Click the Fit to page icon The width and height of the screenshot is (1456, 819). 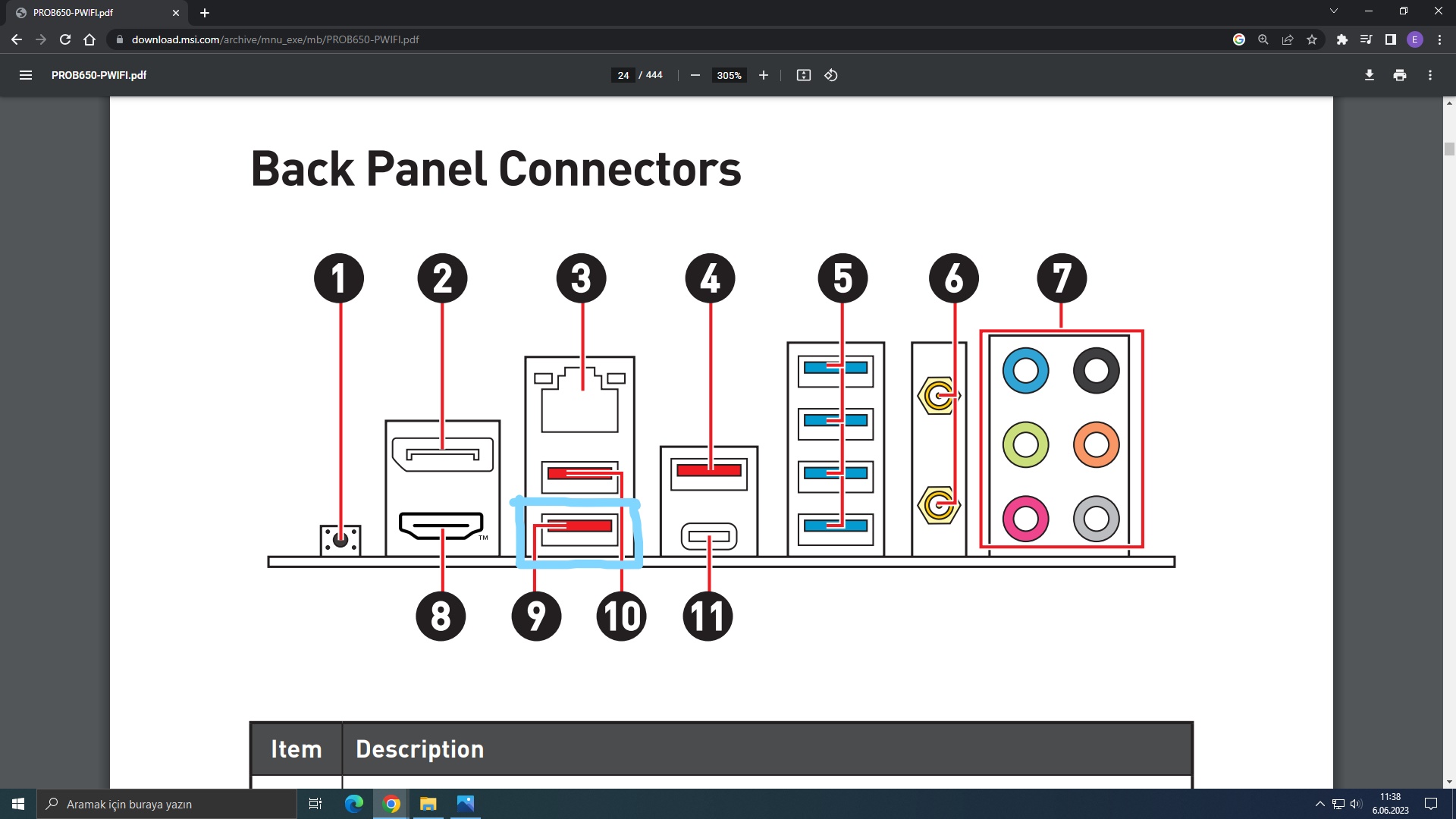click(x=804, y=75)
